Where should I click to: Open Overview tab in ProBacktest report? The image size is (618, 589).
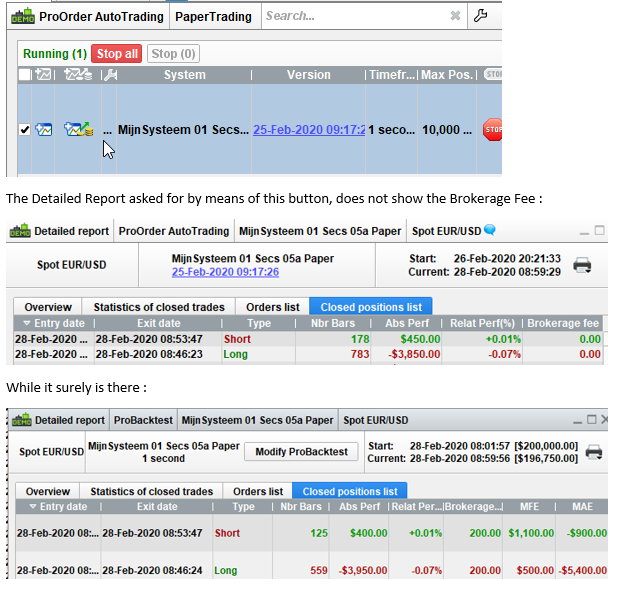click(x=48, y=491)
